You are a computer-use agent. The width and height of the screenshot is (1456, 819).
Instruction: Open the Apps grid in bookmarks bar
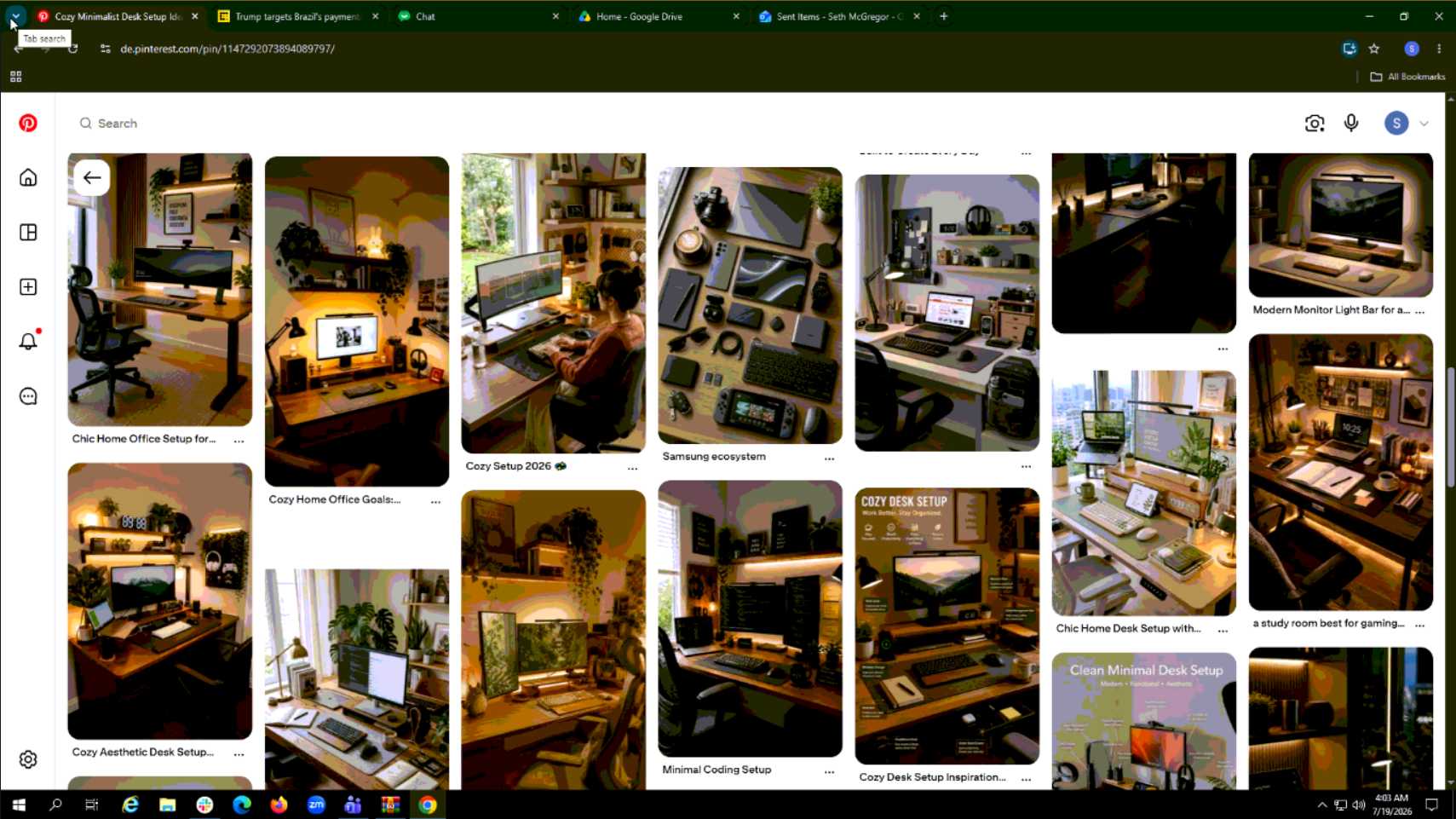pos(15,77)
